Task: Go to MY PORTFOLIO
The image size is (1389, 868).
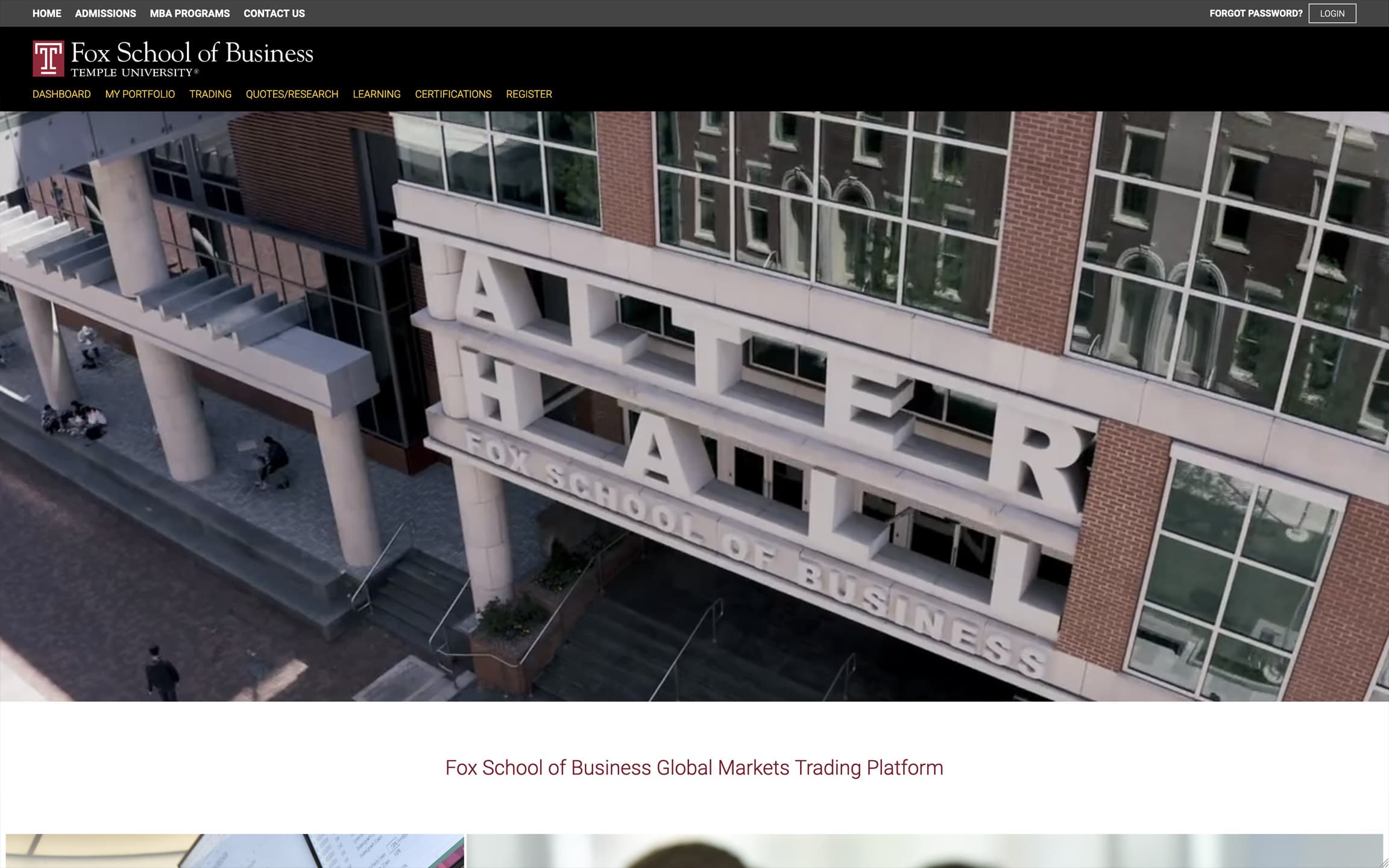Action: (x=140, y=94)
